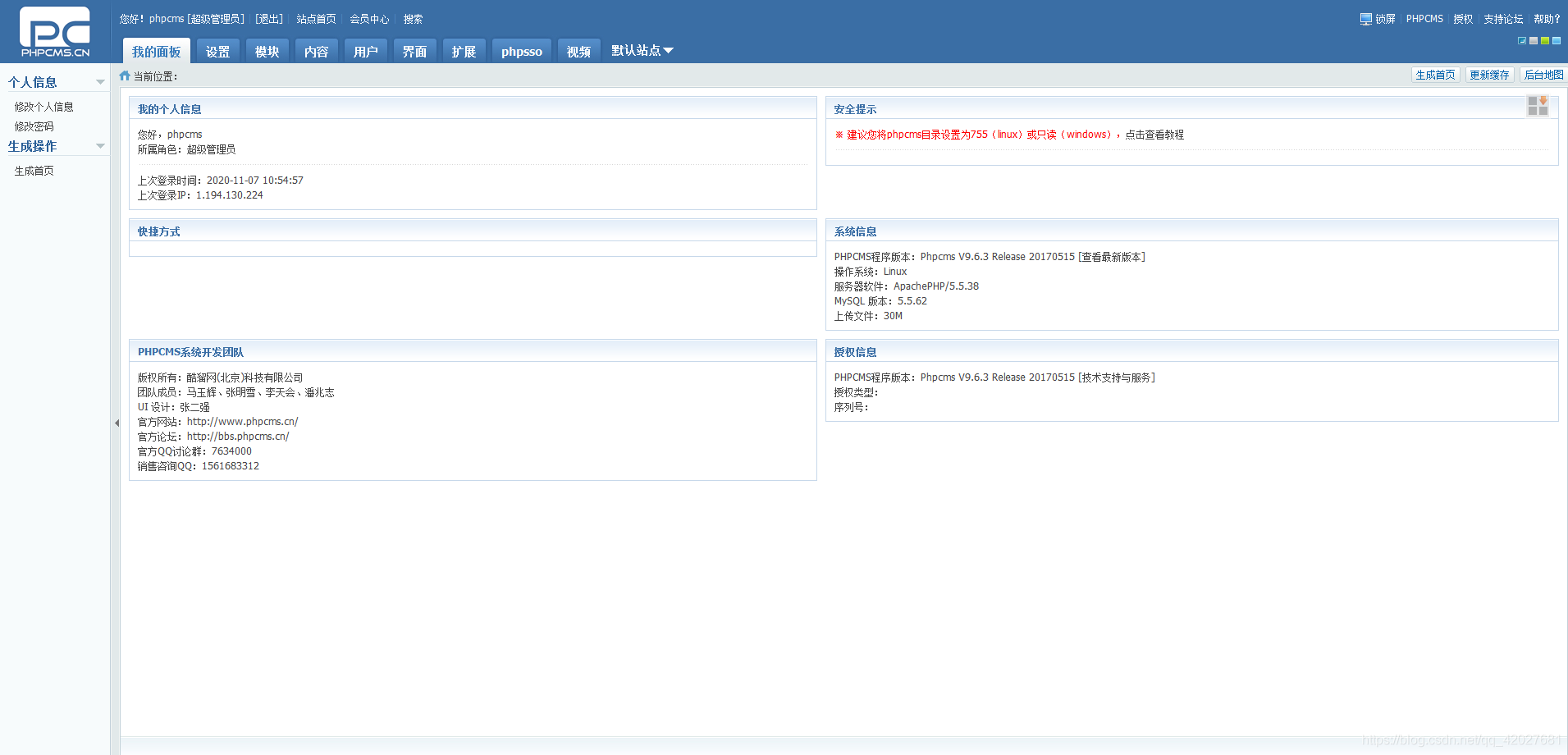Open the 模块 tab
Viewport: 1568px width, 755px height.
tap(267, 51)
